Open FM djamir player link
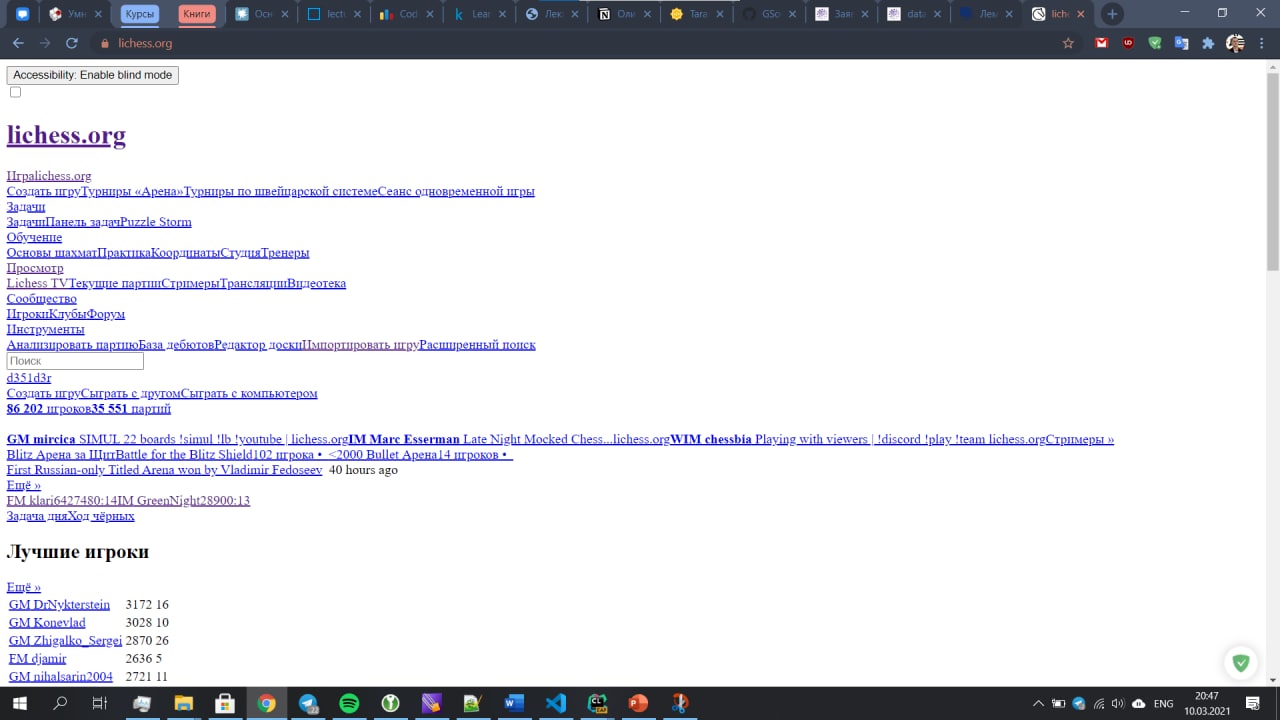Screen dimensions: 1280x720 tap(38, 659)
